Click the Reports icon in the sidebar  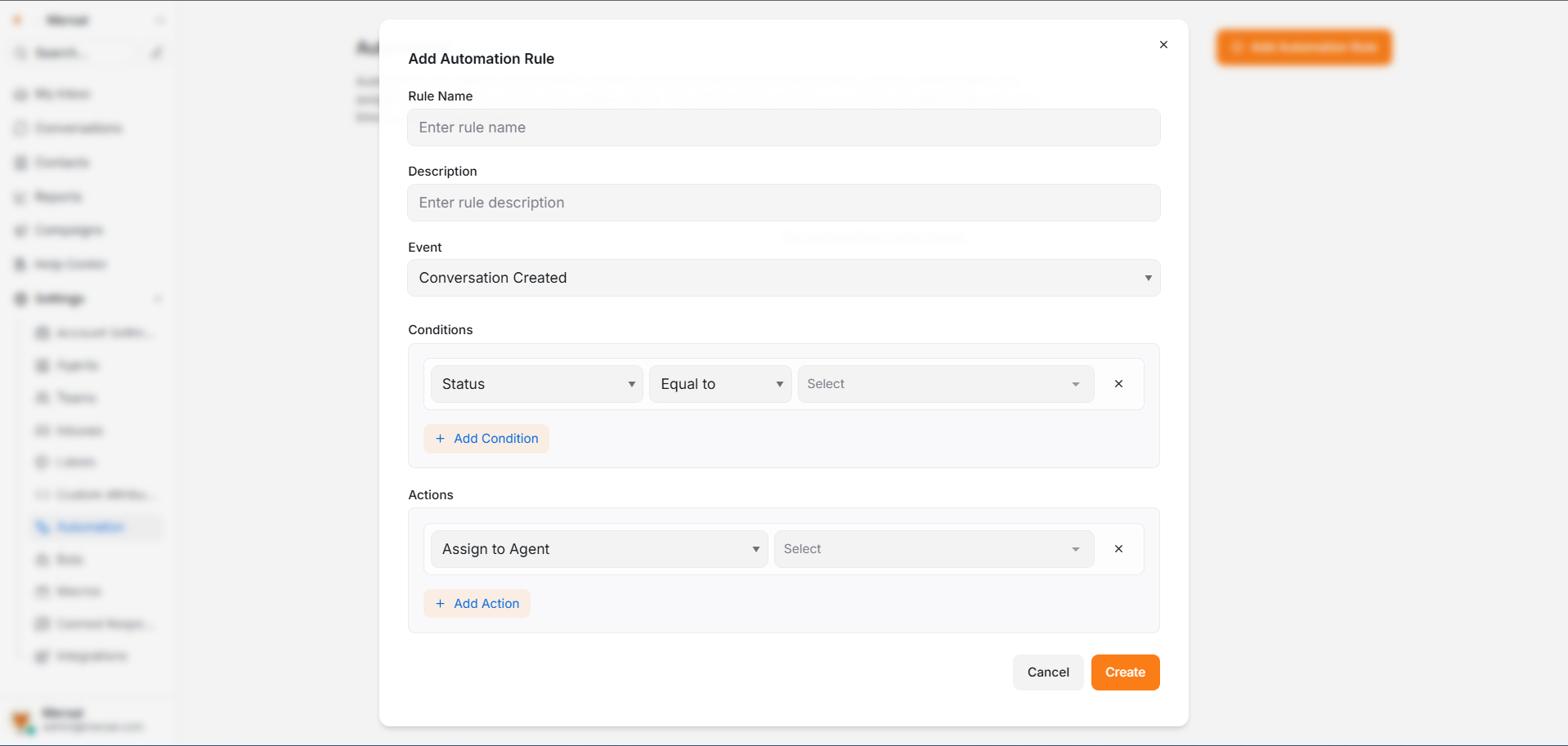(x=20, y=197)
